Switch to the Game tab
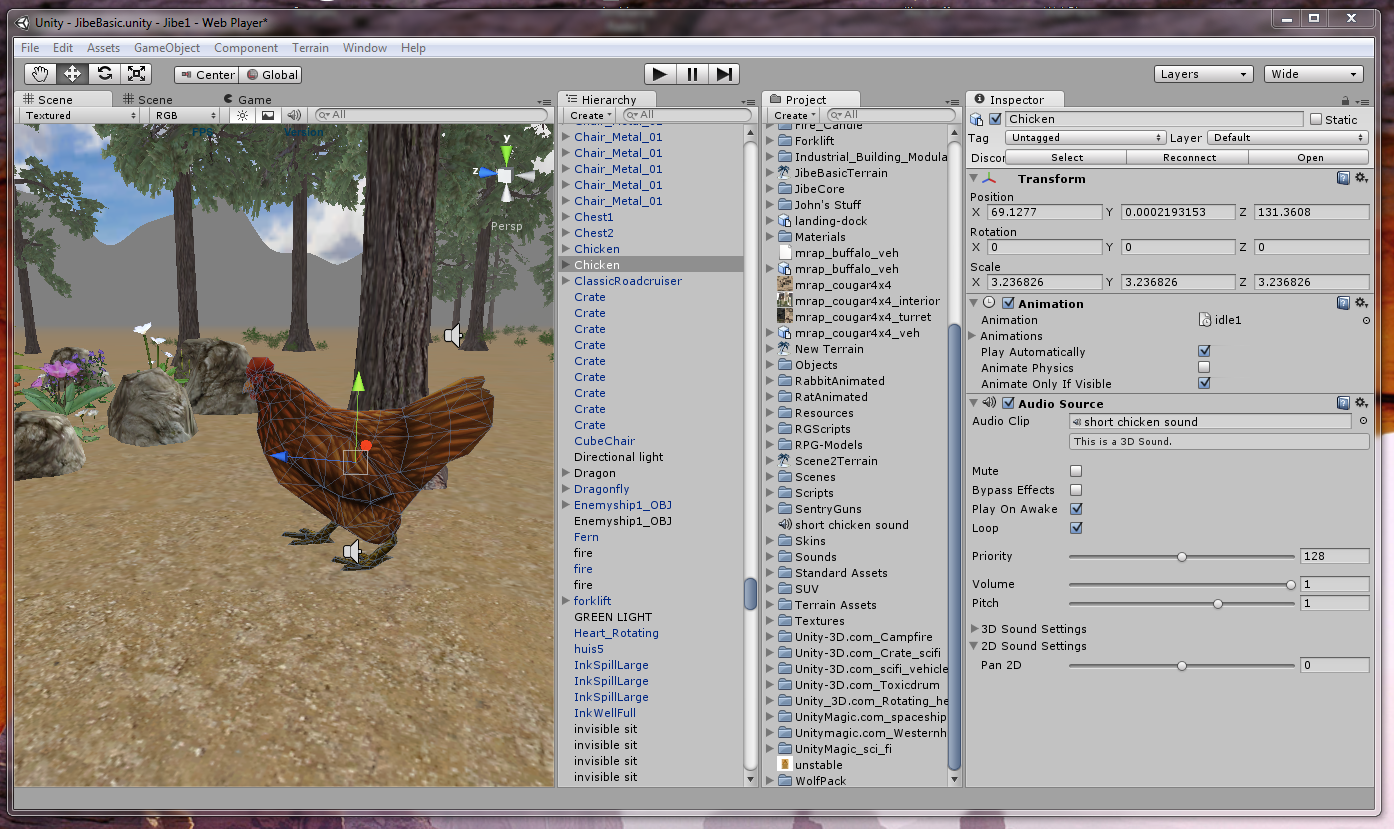The height and width of the screenshot is (829, 1394). click(254, 99)
